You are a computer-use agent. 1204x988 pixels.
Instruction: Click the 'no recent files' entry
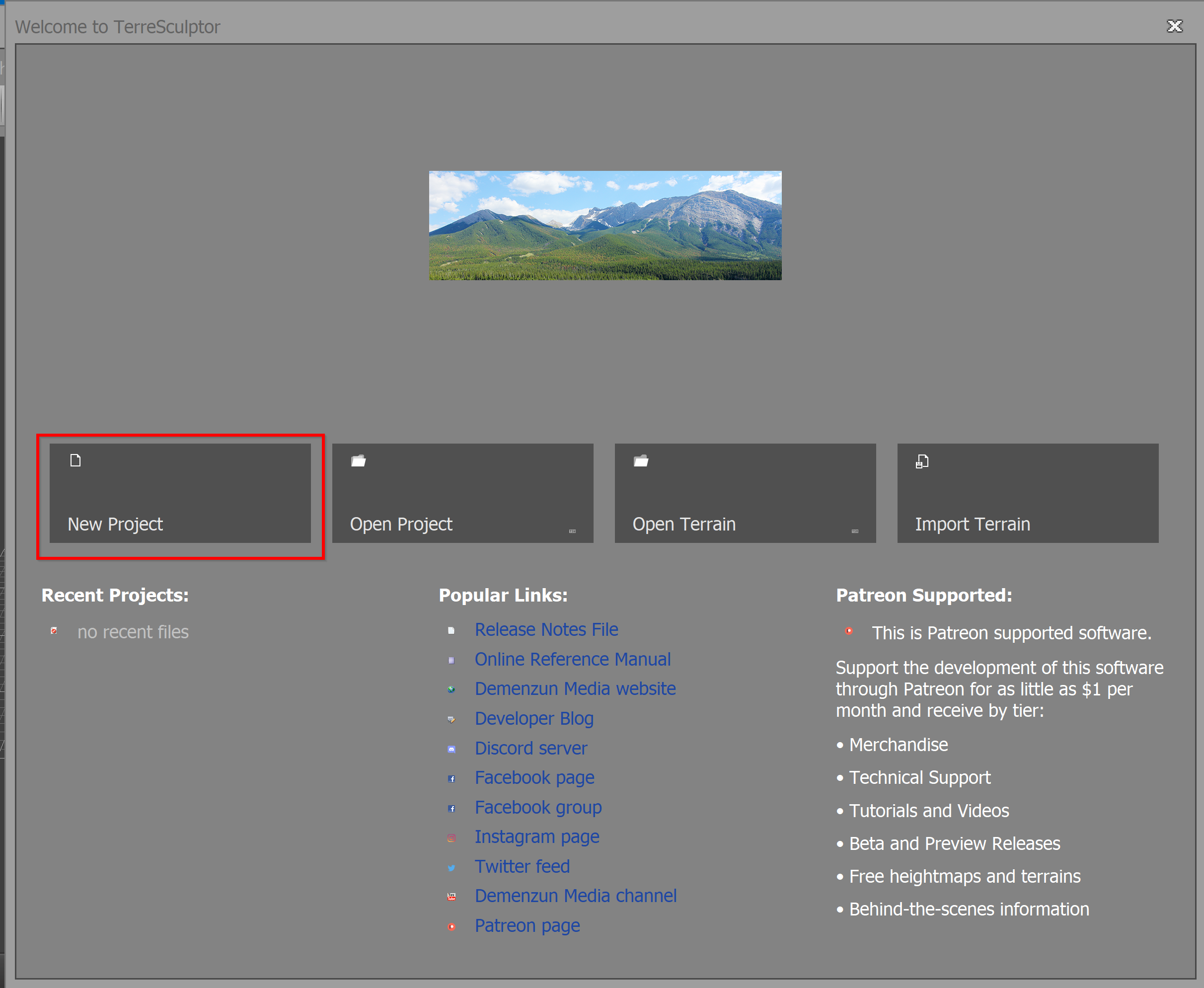click(x=133, y=632)
